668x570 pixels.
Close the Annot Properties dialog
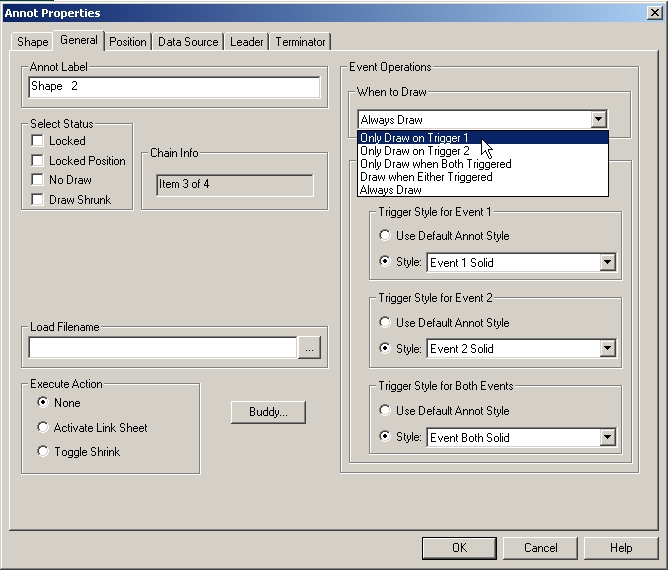pos(650,13)
